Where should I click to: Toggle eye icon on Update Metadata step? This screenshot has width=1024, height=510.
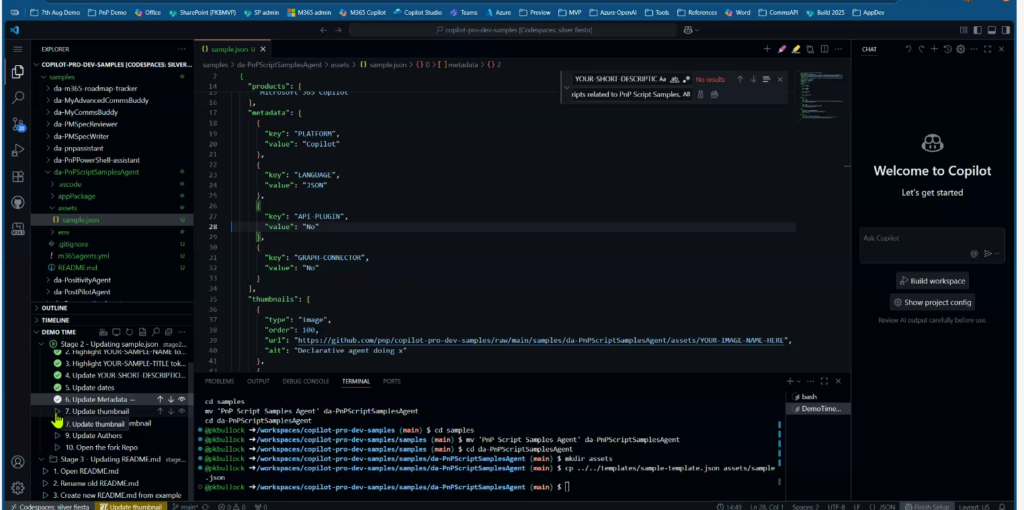tap(182, 400)
